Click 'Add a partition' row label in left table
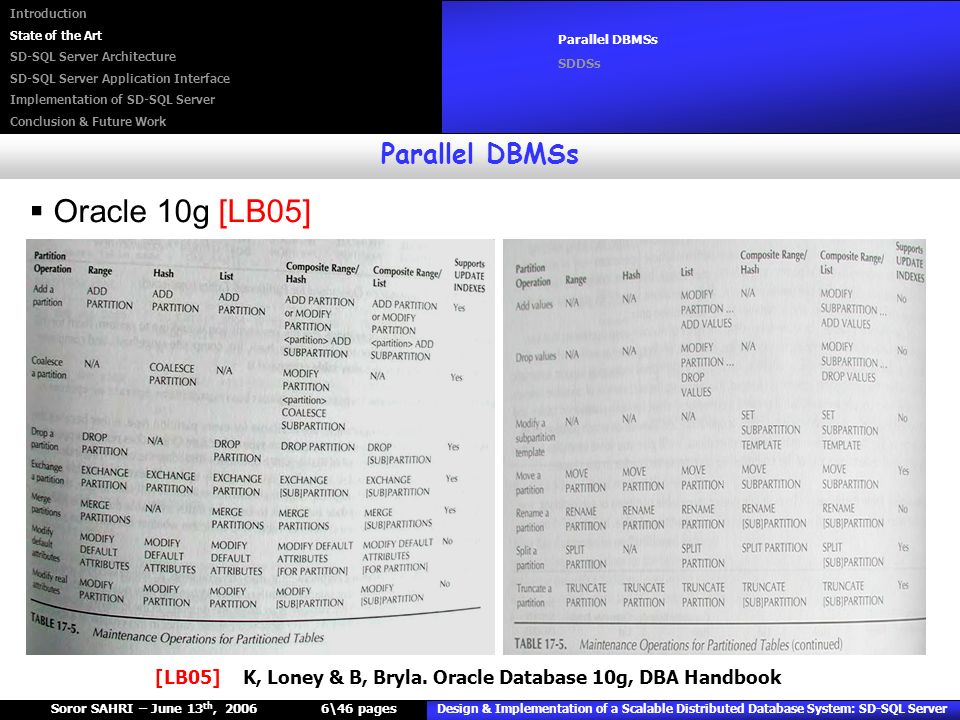Image resolution: width=960 pixels, height=720 pixels. (47, 295)
